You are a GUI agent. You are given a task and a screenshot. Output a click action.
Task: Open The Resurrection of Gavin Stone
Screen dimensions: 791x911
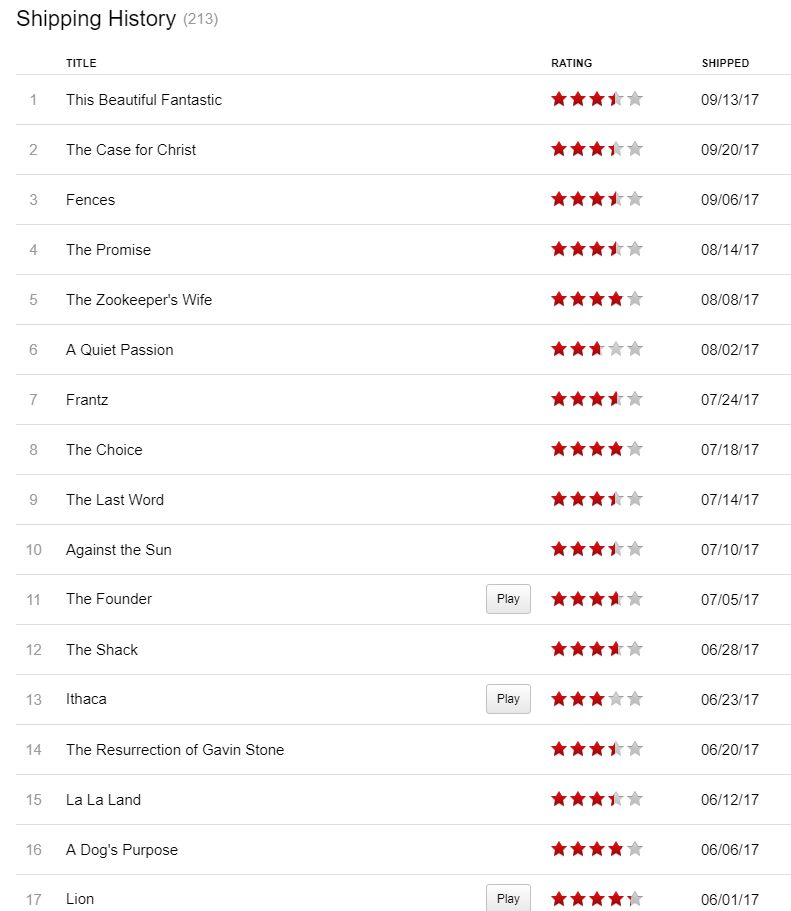pos(175,750)
